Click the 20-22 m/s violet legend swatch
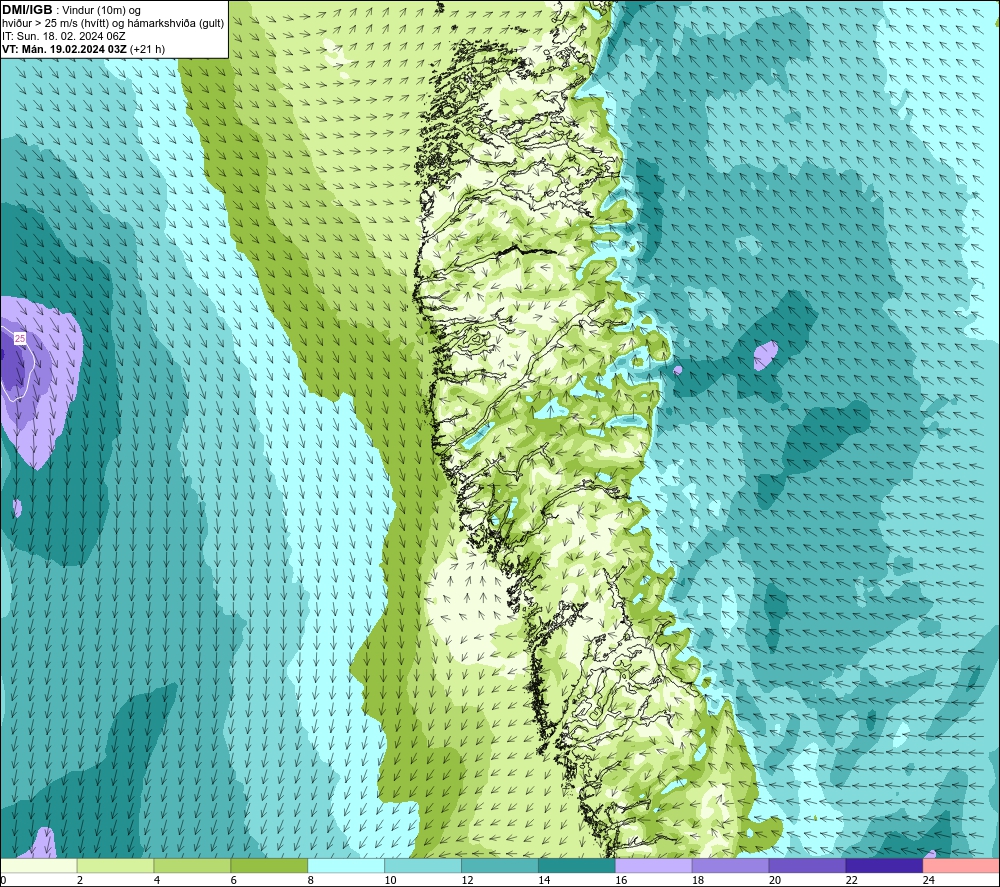The width and height of the screenshot is (1000, 887). point(807,865)
